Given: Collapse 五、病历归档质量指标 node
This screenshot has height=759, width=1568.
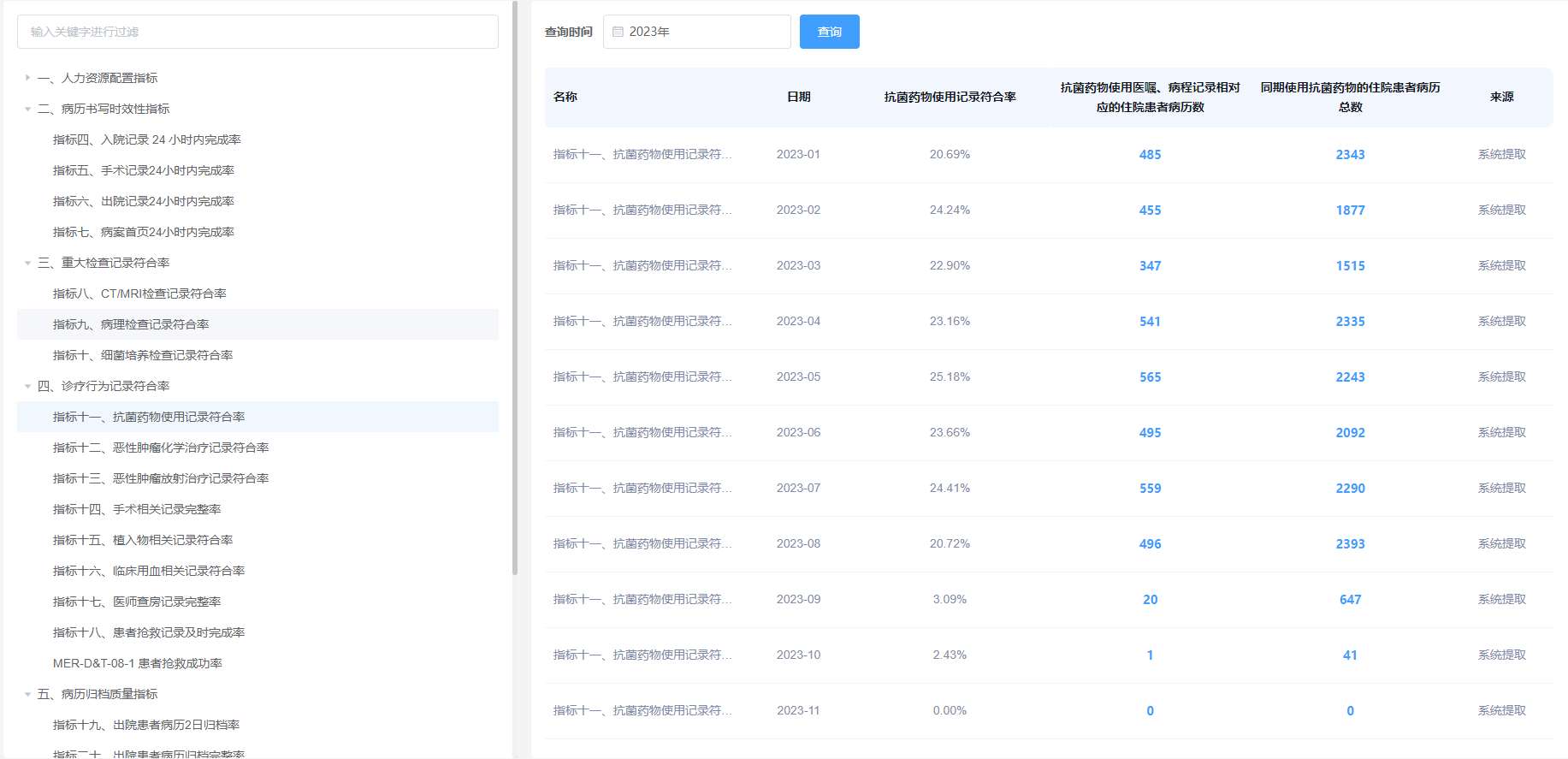Looking at the screenshot, I should tap(27, 694).
